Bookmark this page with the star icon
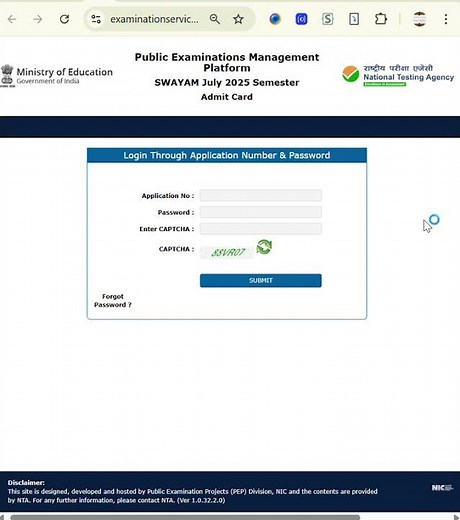 (x=238, y=19)
